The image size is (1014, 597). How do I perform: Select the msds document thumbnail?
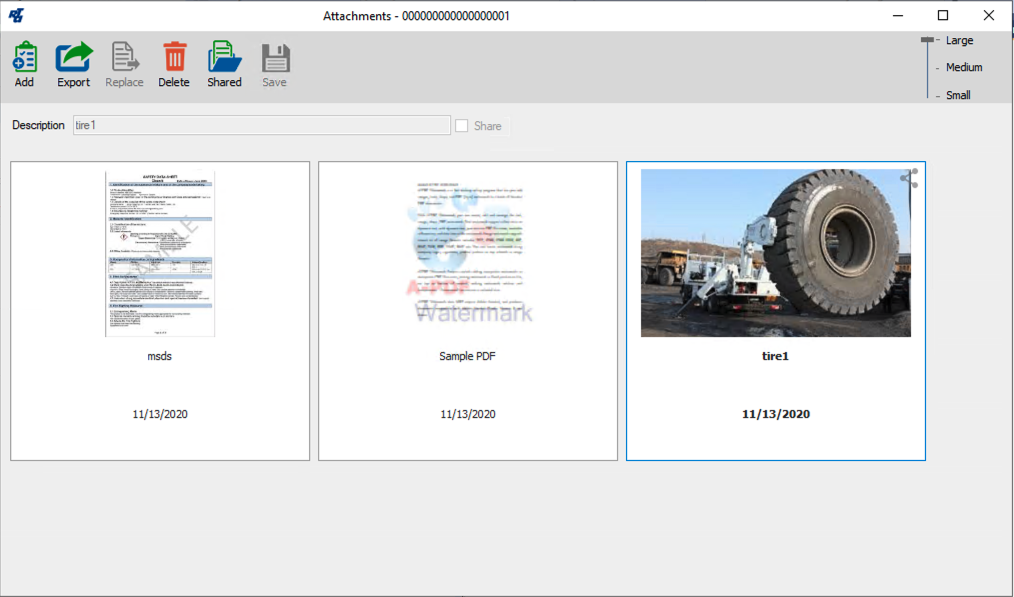tap(160, 253)
